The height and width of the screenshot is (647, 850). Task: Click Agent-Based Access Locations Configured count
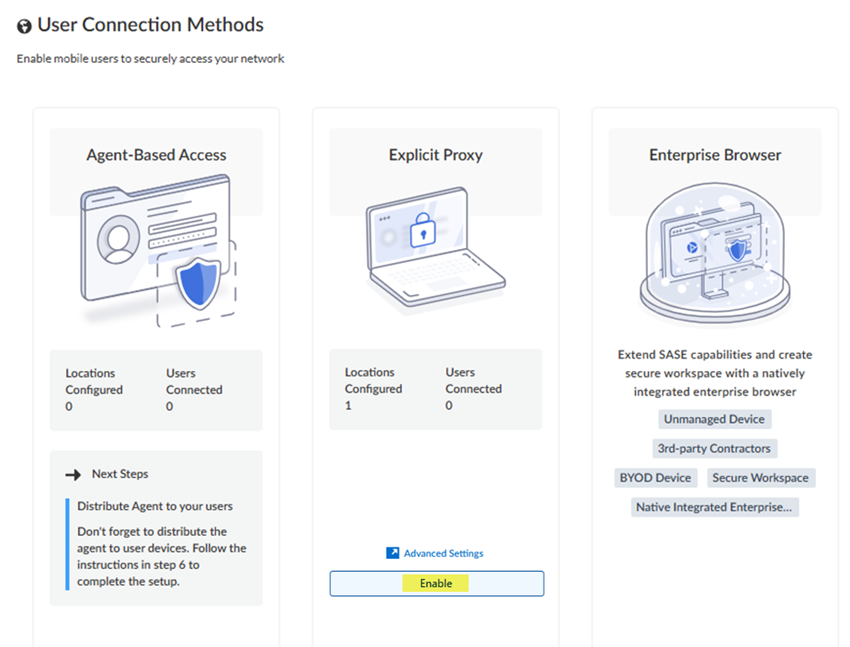tap(69, 407)
